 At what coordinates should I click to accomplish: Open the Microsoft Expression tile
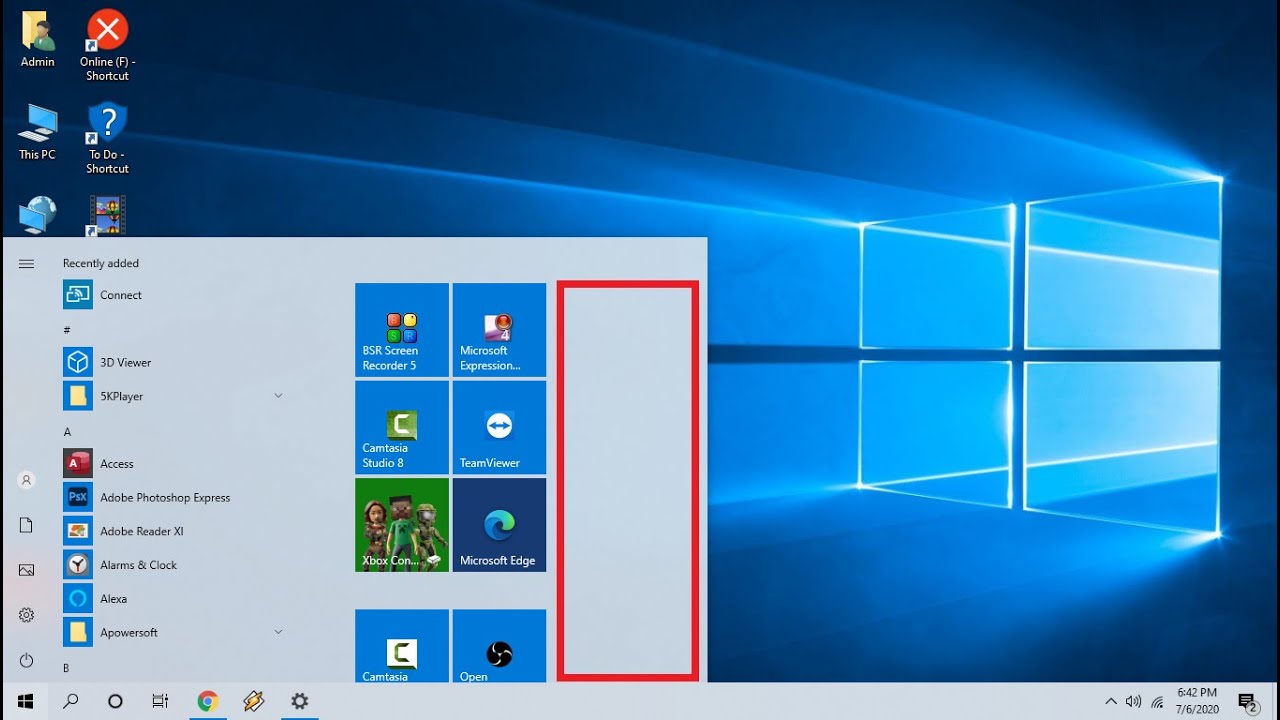tap(499, 330)
